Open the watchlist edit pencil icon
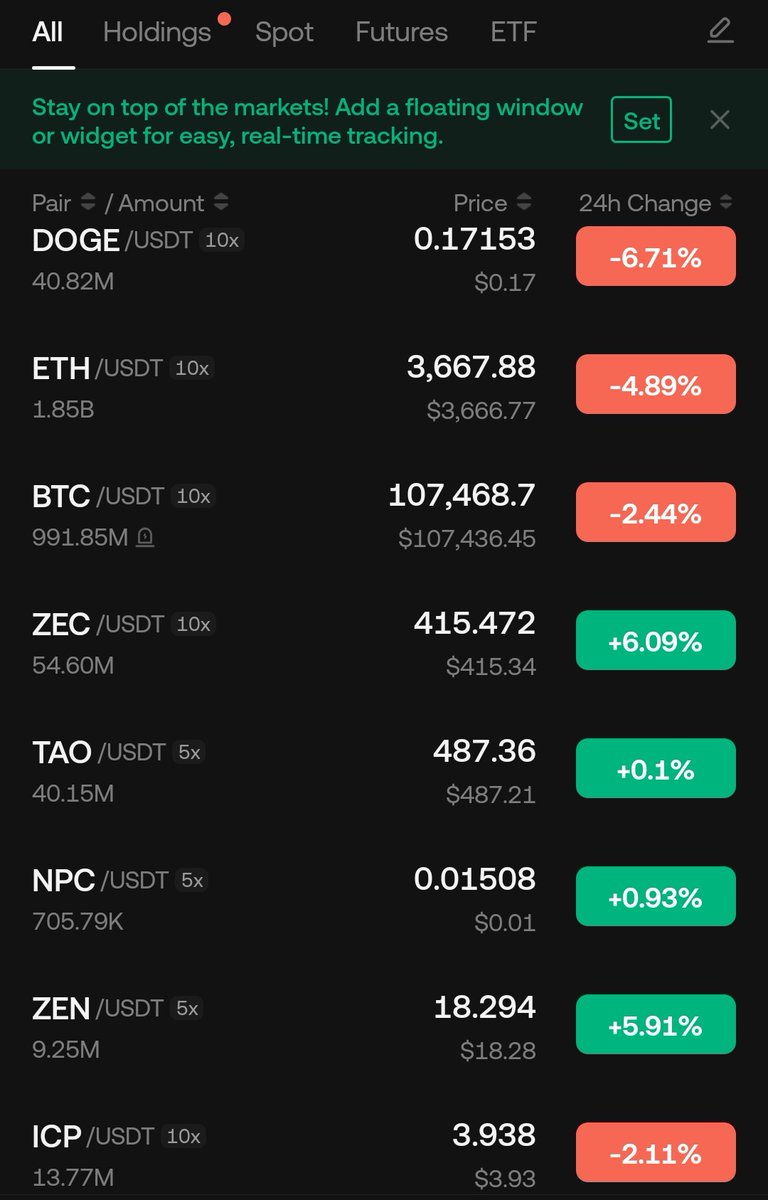The height and width of the screenshot is (1200, 768). pos(720,32)
